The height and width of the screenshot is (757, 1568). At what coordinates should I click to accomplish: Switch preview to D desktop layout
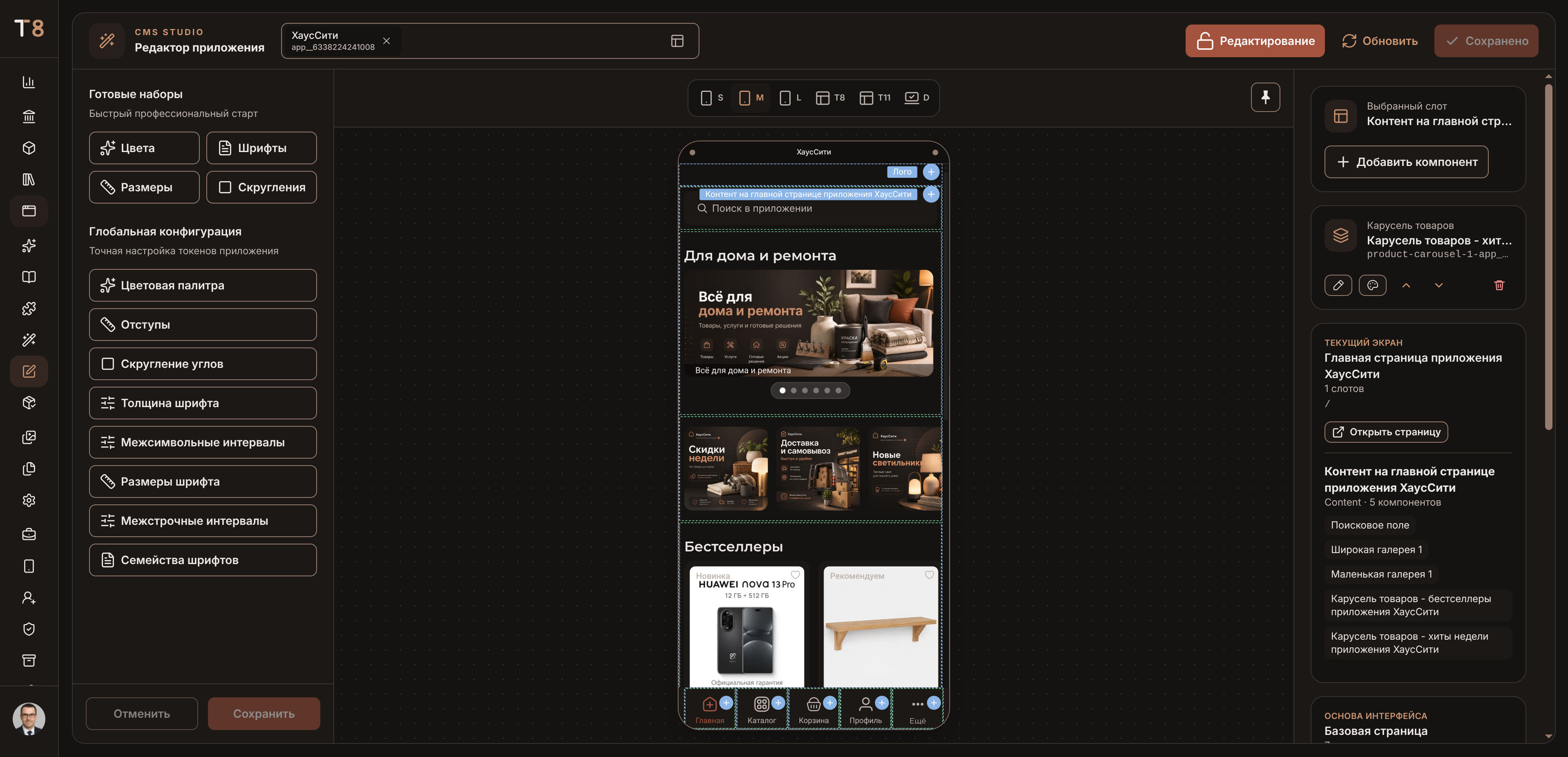(x=917, y=97)
